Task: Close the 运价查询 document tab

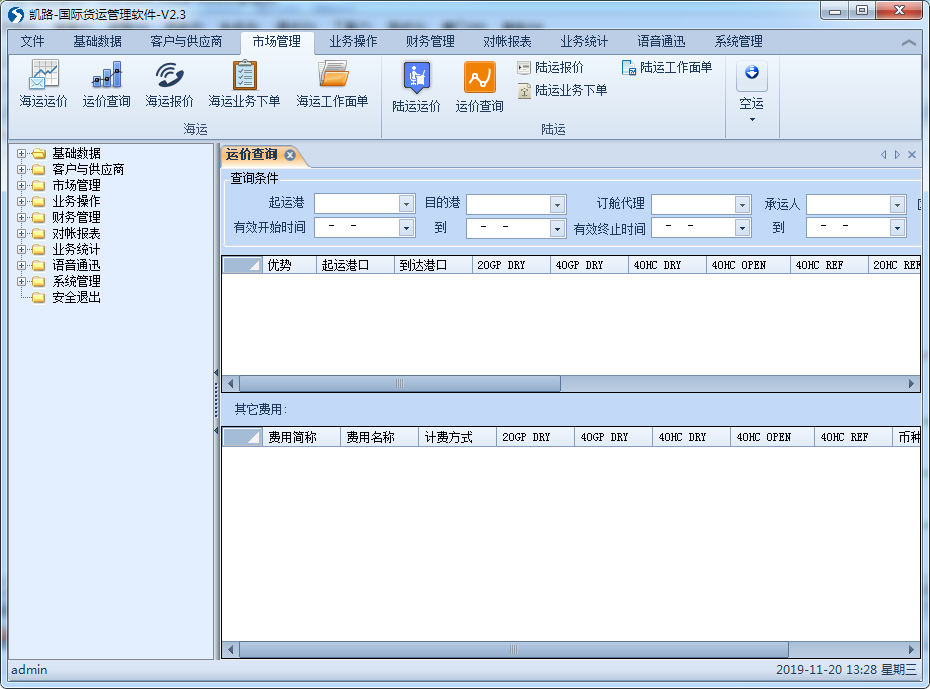Action: click(290, 155)
